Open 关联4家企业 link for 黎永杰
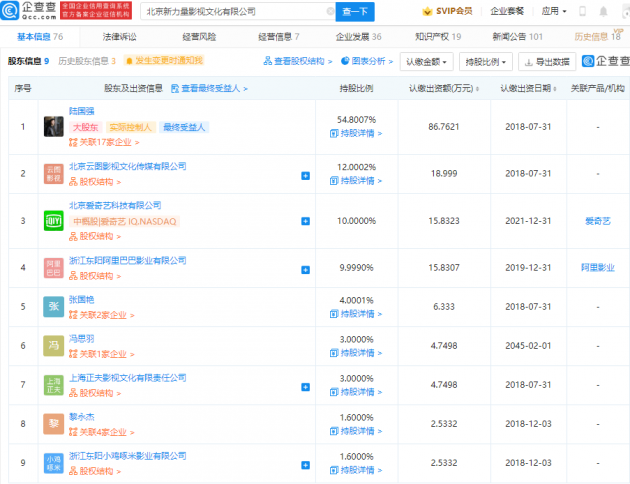This screenshot has height=484, width=630. pos(102,432)
